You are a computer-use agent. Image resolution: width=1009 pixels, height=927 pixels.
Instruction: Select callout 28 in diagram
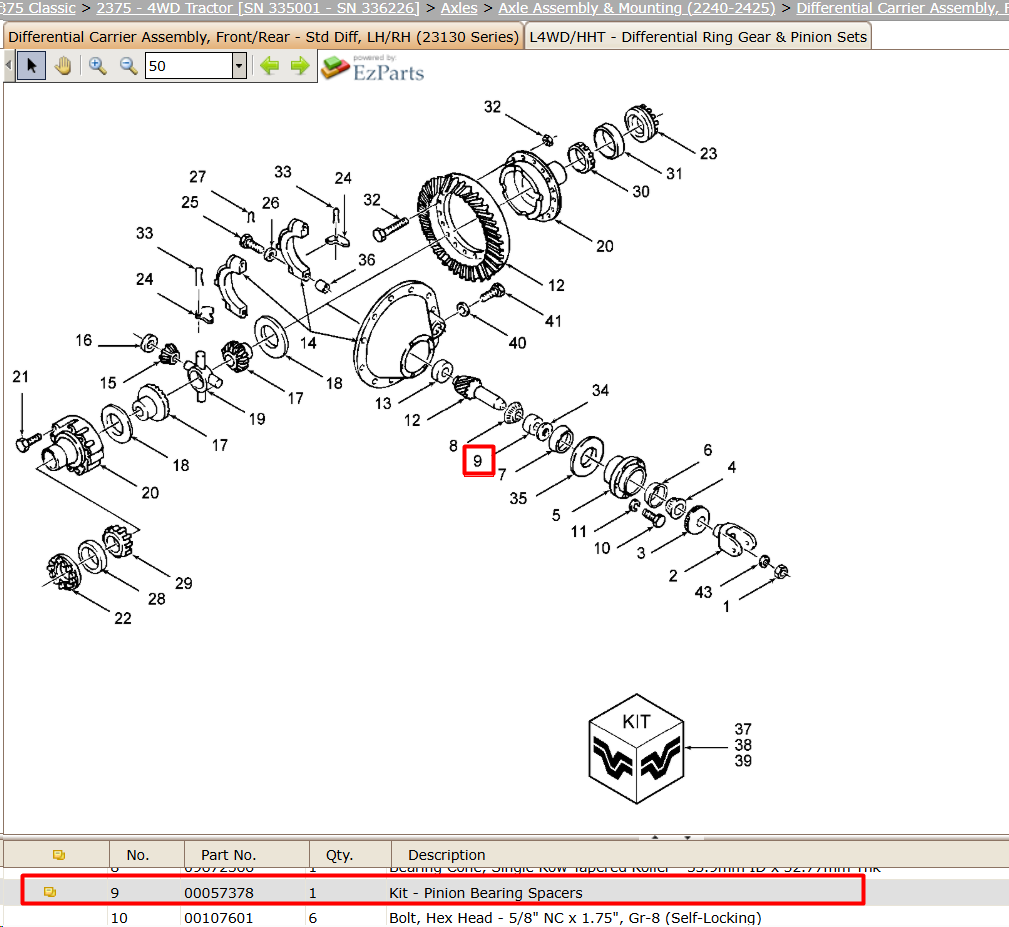coord(157,600)
